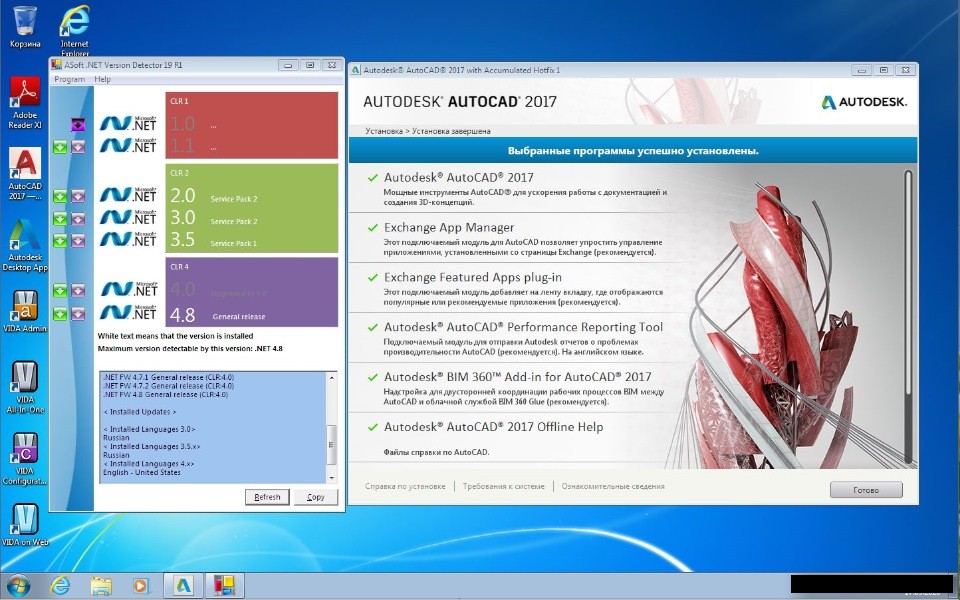960x600 pixels.
Task: Click the green download icon for .NET 3.0
Action: tap(59, 219)
